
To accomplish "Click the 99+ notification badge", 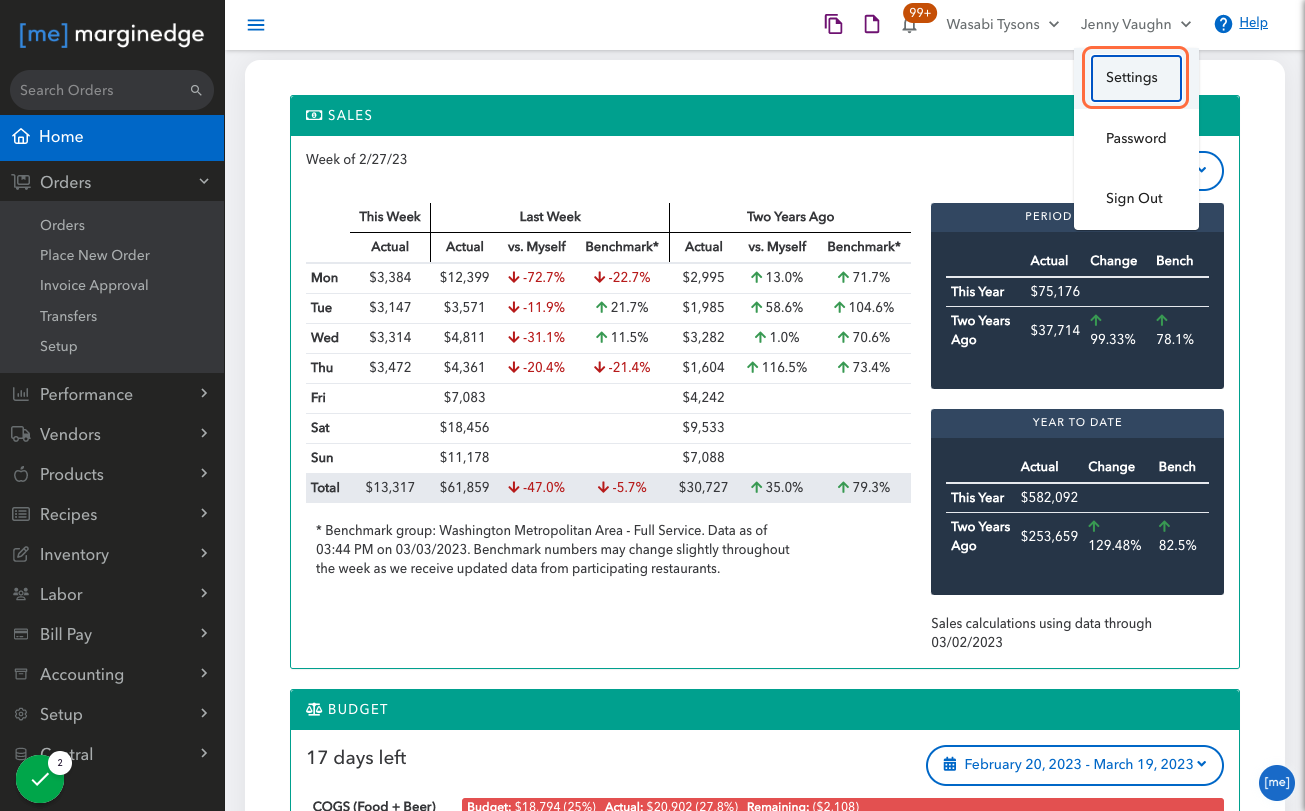I will [x=919, y=13].
